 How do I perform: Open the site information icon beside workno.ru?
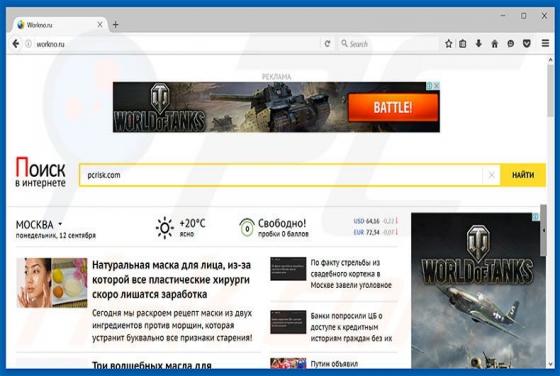(28, 44)
